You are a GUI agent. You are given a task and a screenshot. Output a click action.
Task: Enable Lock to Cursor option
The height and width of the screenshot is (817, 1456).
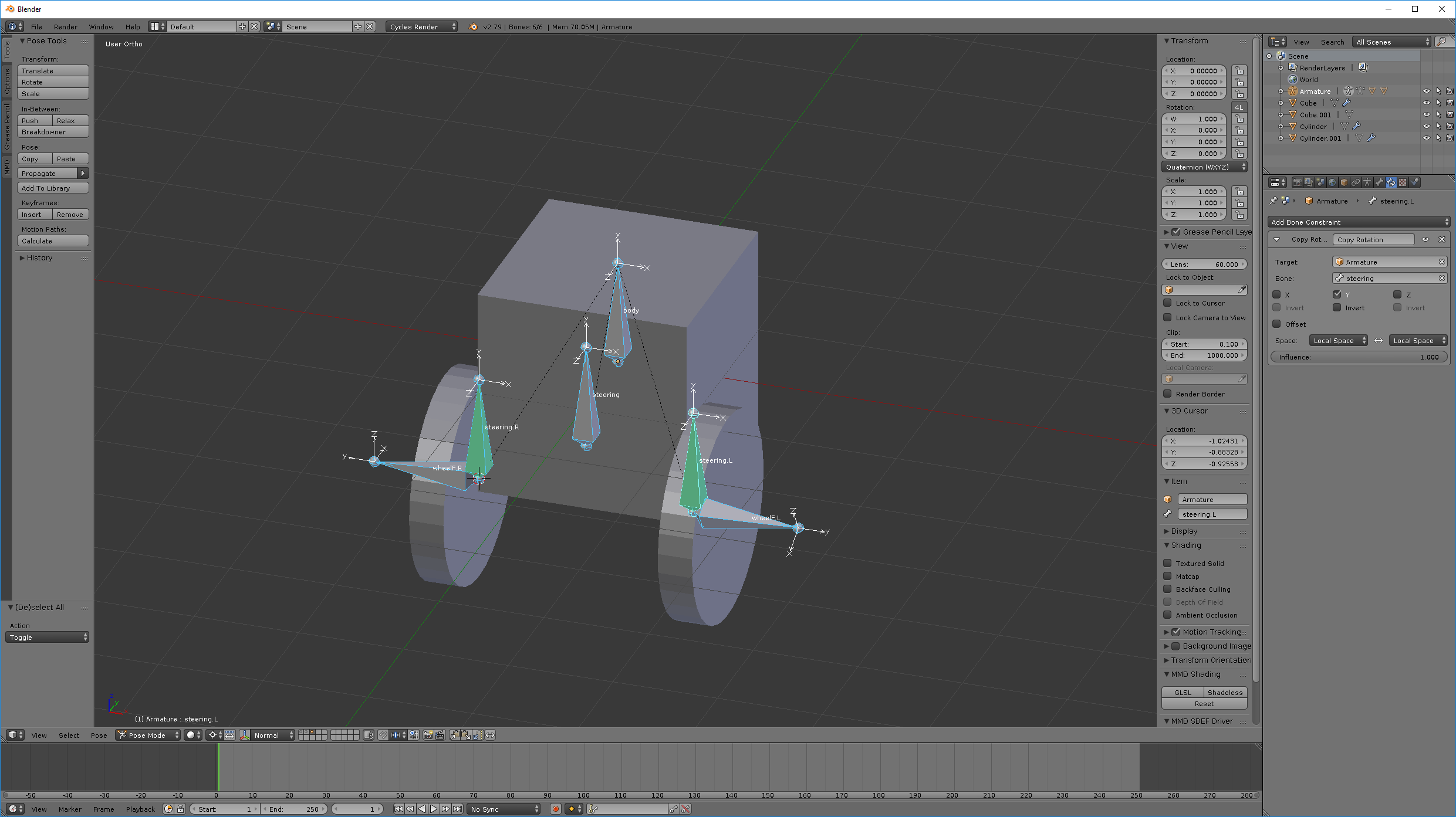point(1168,303)
